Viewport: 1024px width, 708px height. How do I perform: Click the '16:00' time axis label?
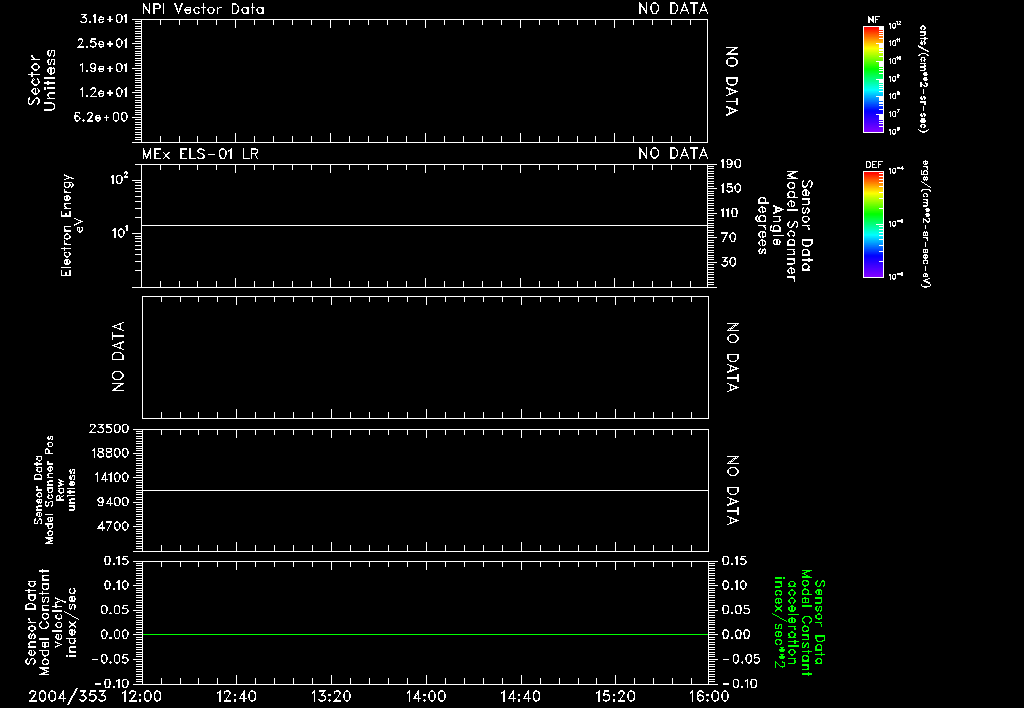pyautogui.click(x=709, y=696)
